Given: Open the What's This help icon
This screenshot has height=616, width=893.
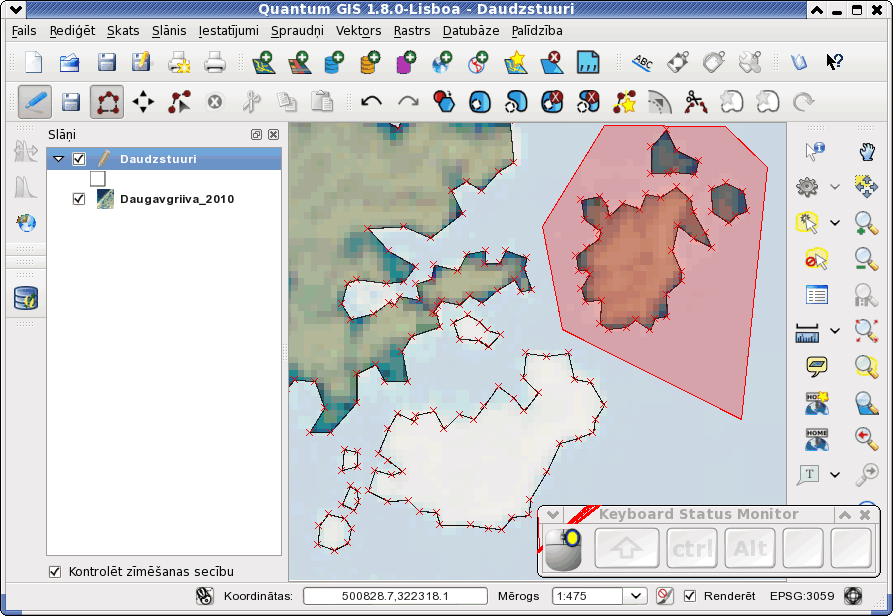Looking at the screenshot, I should point(834,62).
